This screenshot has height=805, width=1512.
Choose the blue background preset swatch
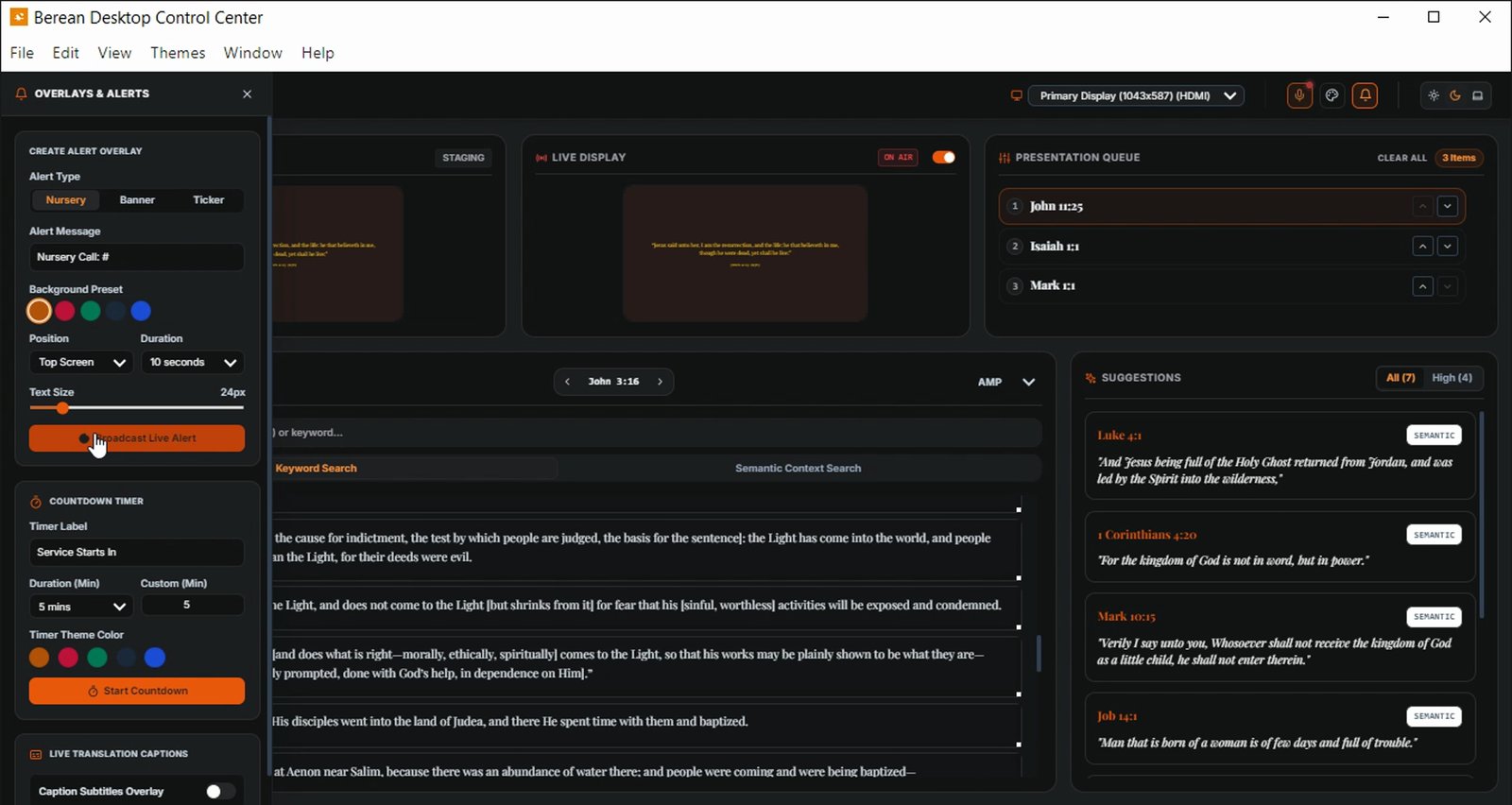[x=141, y=311]
